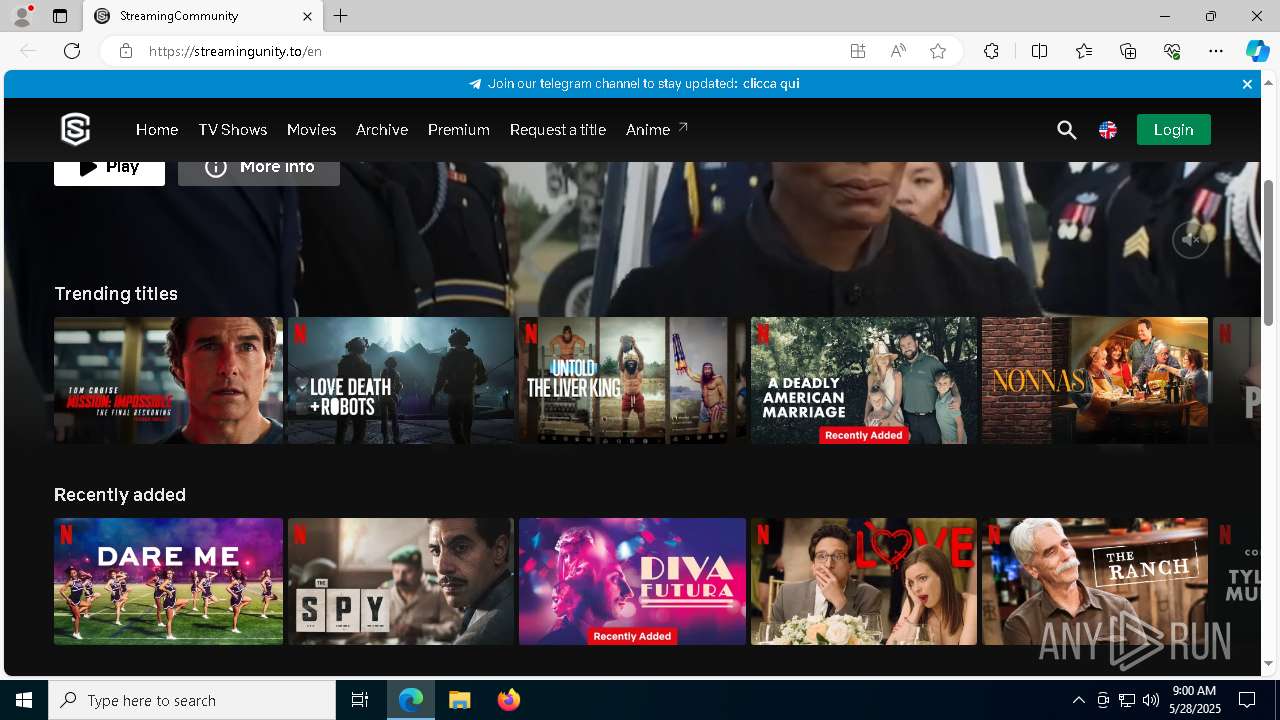This screenshot has width=1280, height=720.
Task: Open the site search magnifier icon
Action: (x=1067, y=130)
